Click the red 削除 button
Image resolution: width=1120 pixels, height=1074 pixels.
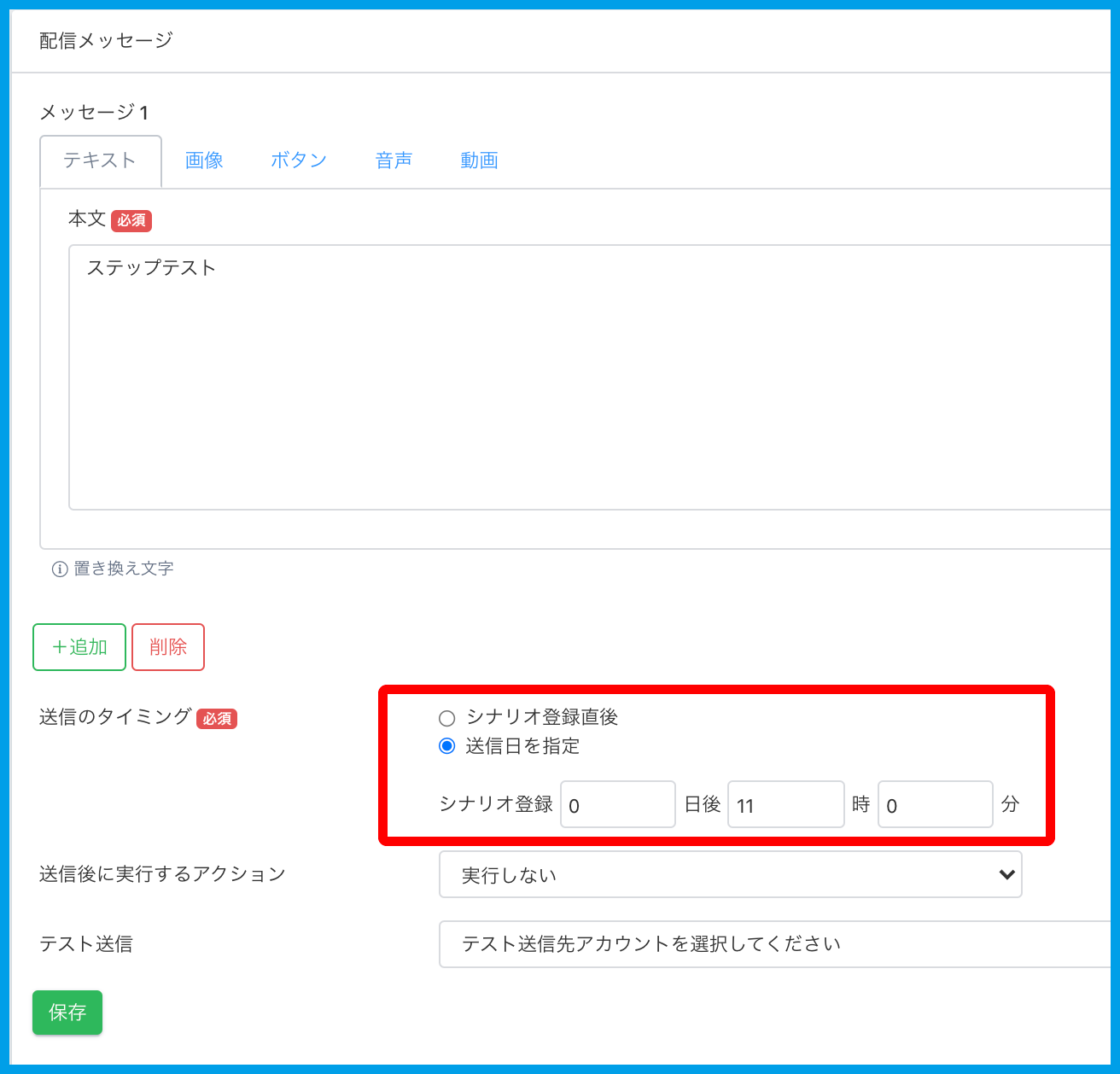point(168,647)
